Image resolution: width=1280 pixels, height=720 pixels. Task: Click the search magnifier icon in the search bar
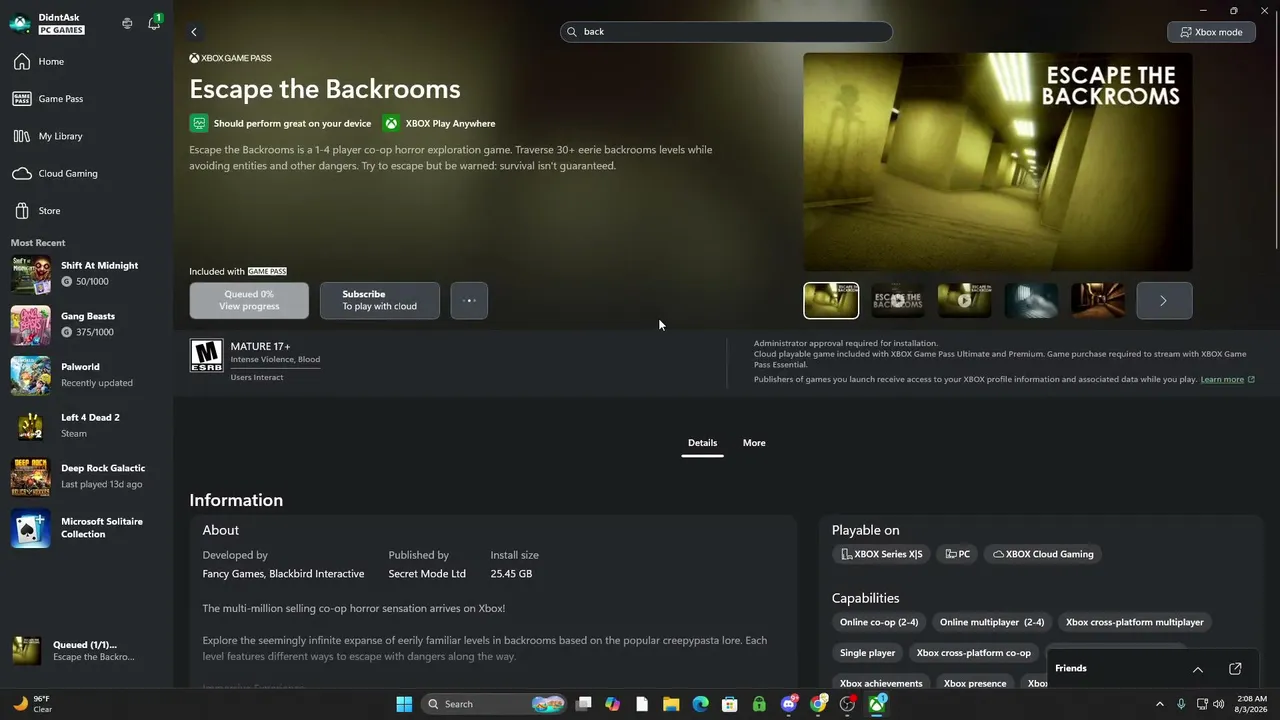coord(573,32)
